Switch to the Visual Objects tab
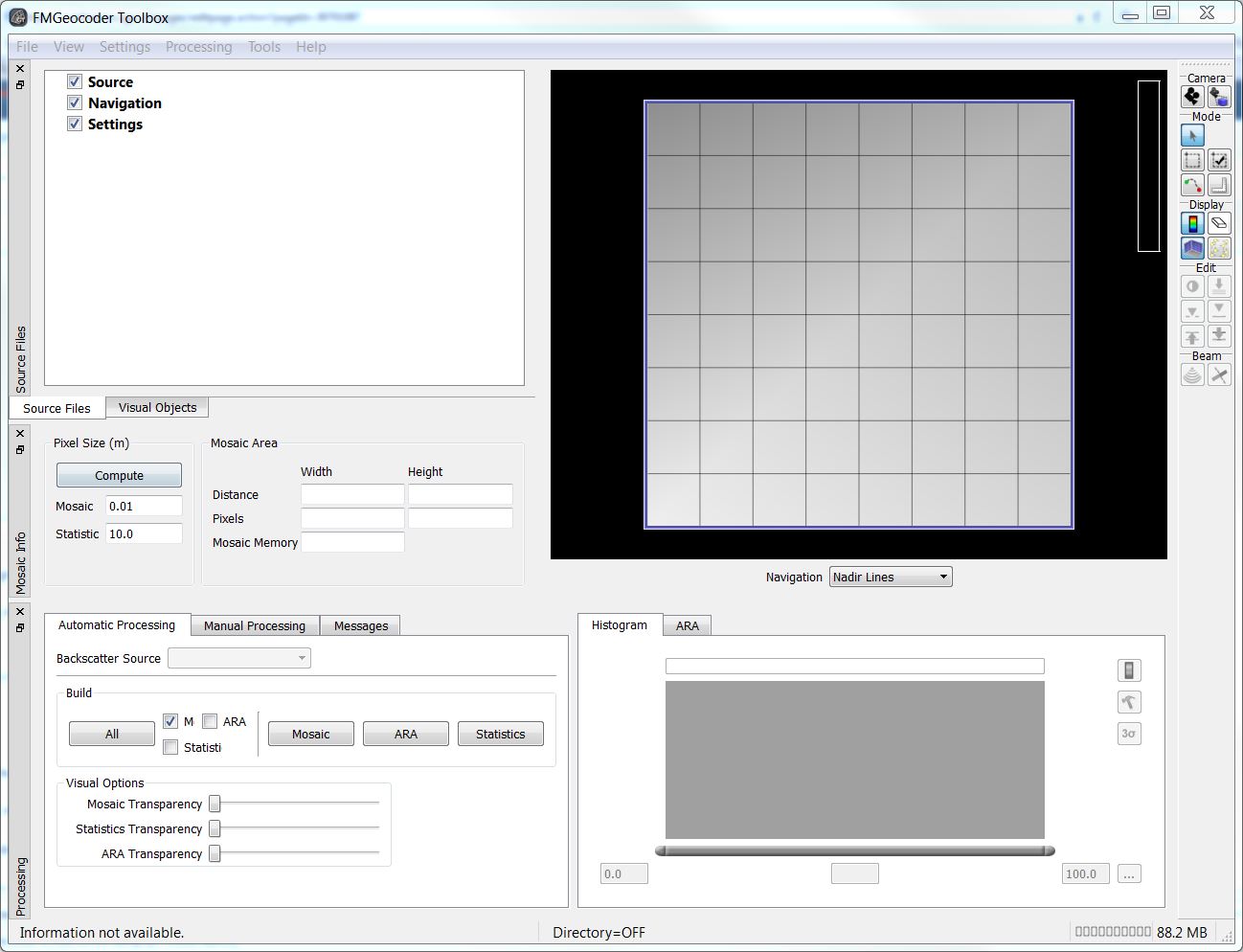The image size is (1243, 952). tap(157, 407)
